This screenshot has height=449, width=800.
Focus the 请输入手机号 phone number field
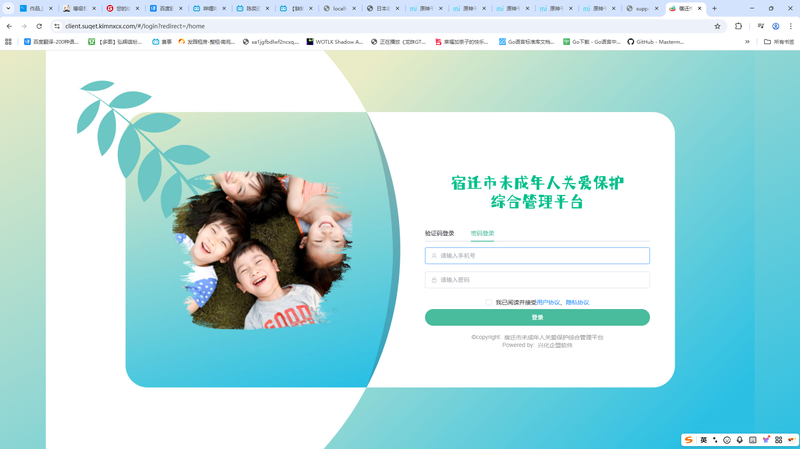click(x=537, y=256)
